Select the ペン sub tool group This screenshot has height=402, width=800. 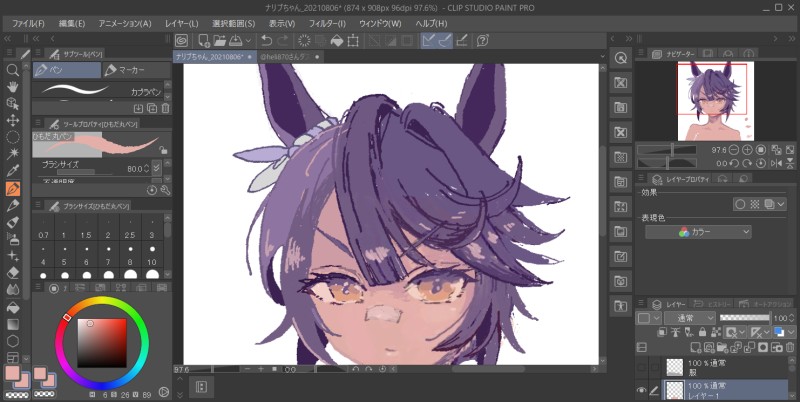coord(67,70)
